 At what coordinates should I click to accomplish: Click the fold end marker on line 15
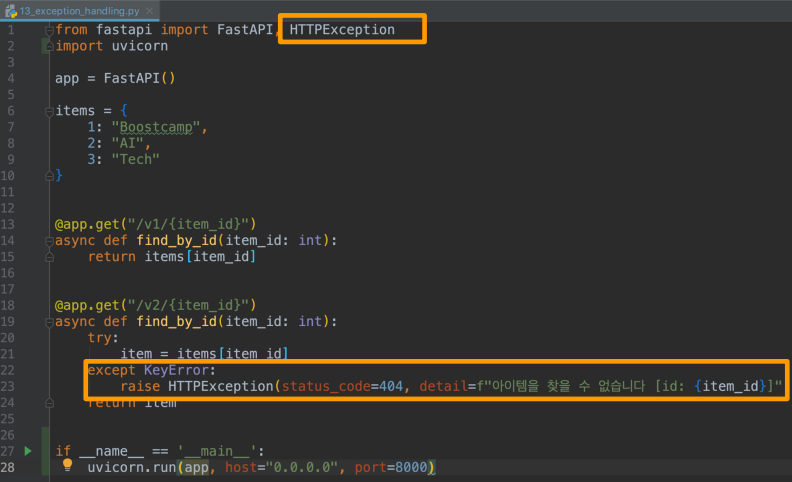[x=50, y=257]
